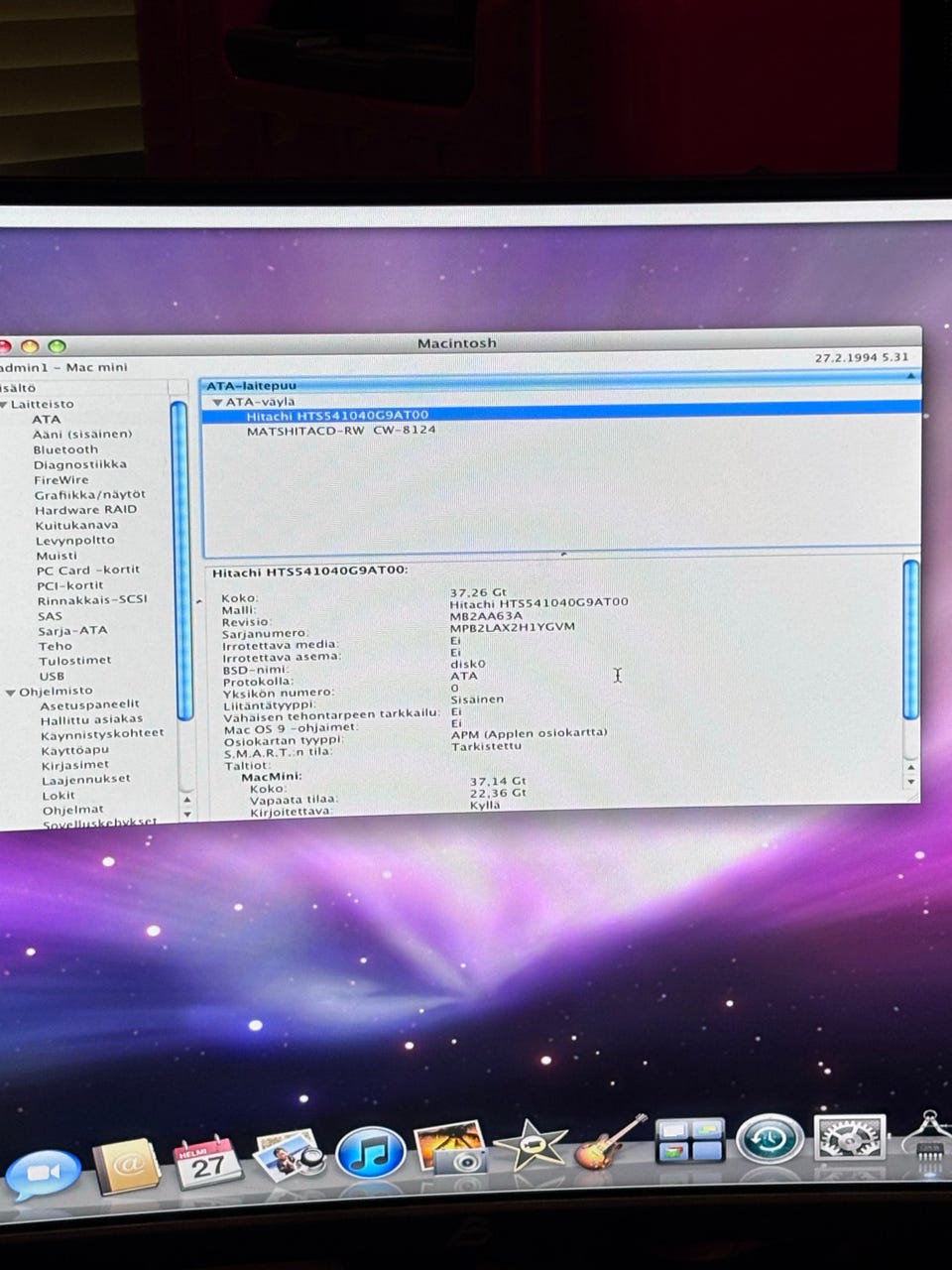This screenshot has width=952, height=1270.
Task: Select Lokit in the sidebar
Action: click(x=59, y=796)
